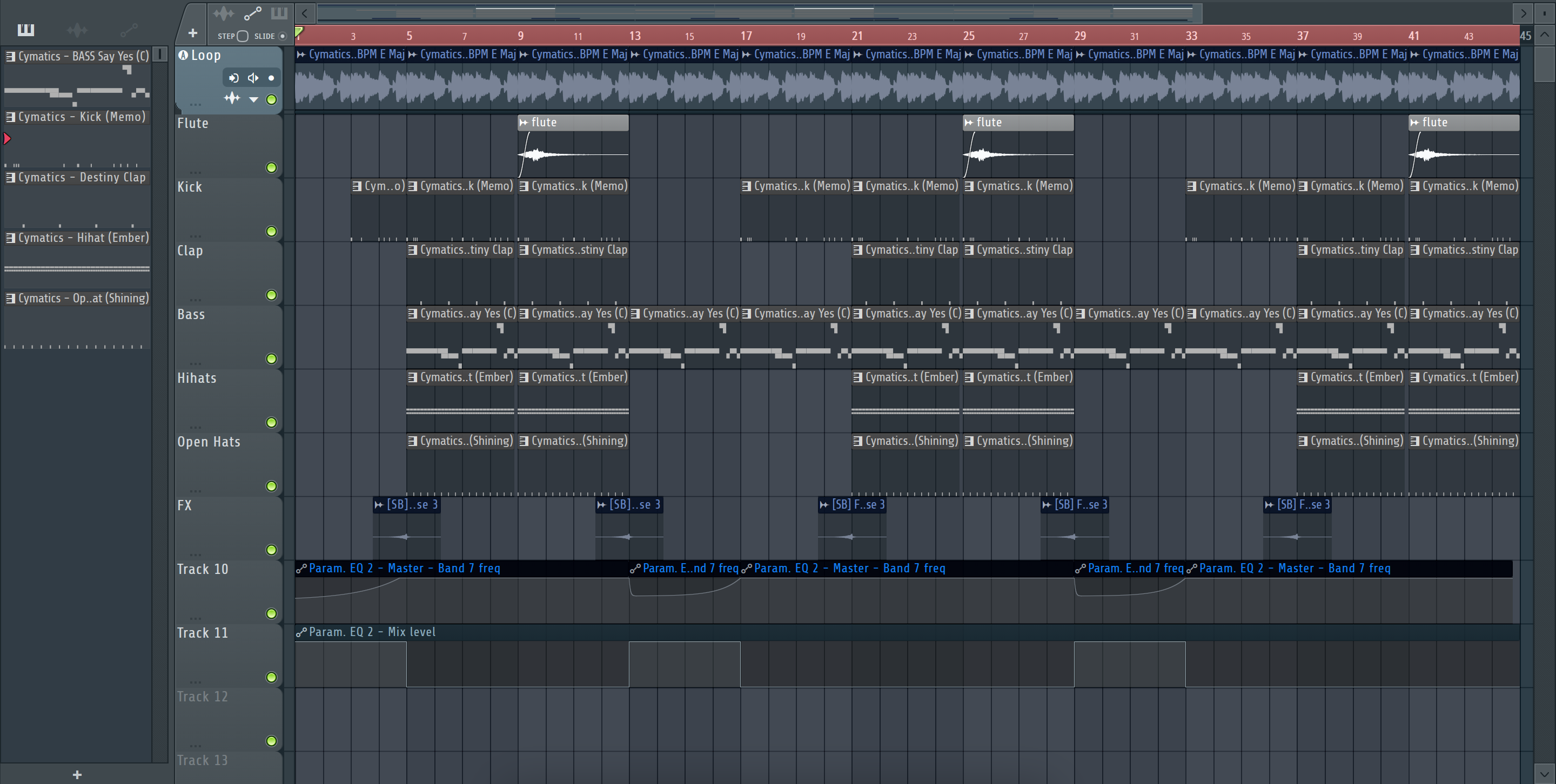The width and height of the screenshot is (1556, 784).
Task: Select the Hihats track header
Action: (x=229, y=401)
